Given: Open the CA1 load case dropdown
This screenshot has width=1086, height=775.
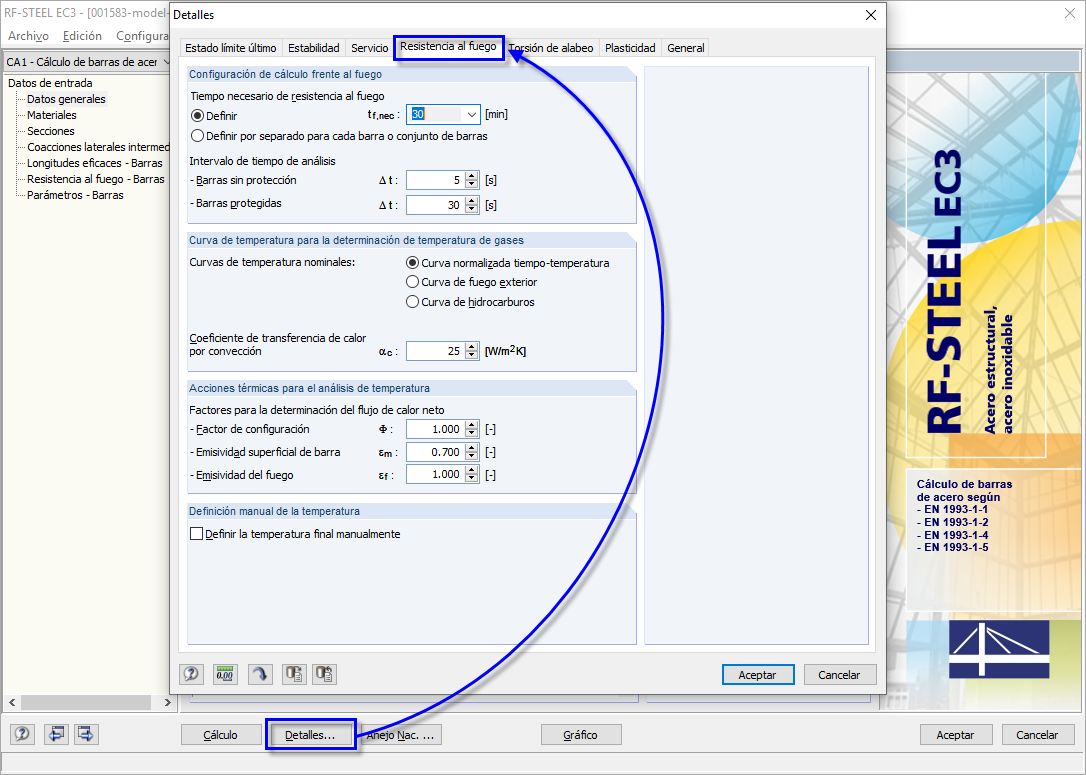Looking at the screenshot, I should pos(166,62).
